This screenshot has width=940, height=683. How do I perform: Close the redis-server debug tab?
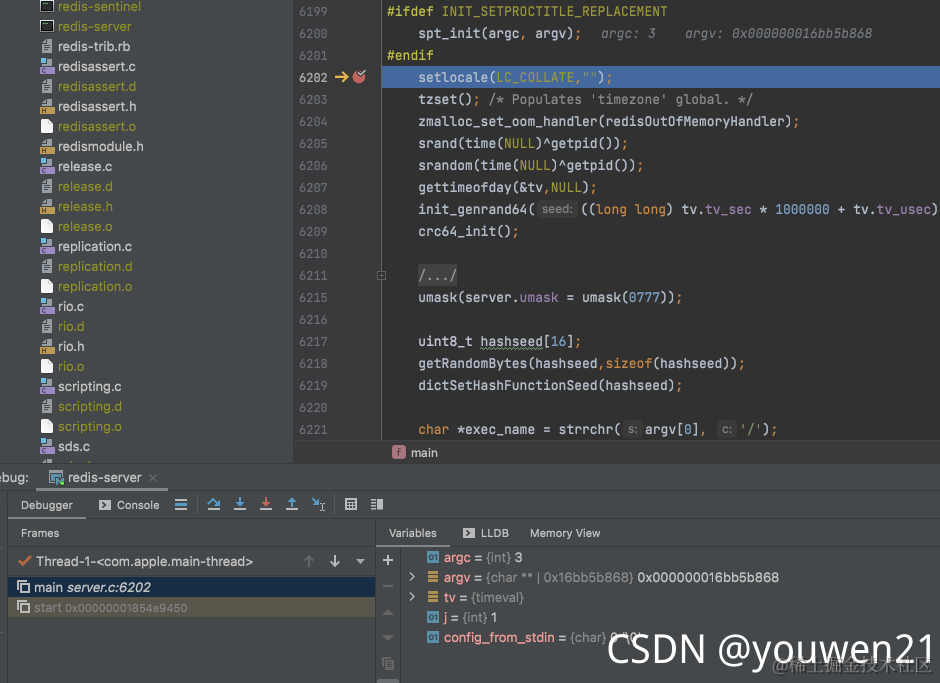[x=153, y=478]
